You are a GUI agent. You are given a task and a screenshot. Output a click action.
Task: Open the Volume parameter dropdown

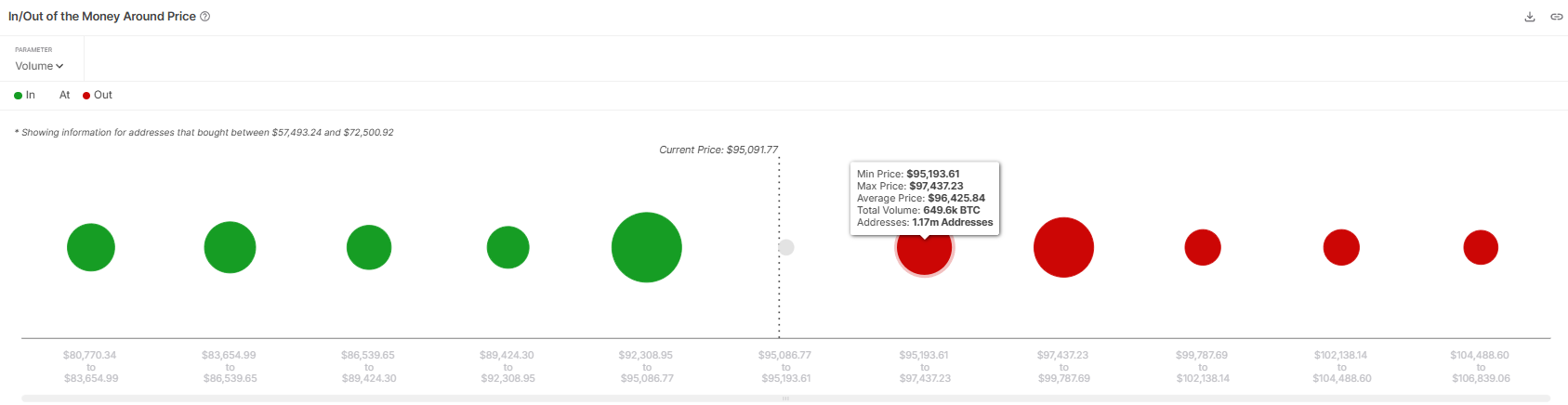tap(39, 66)
